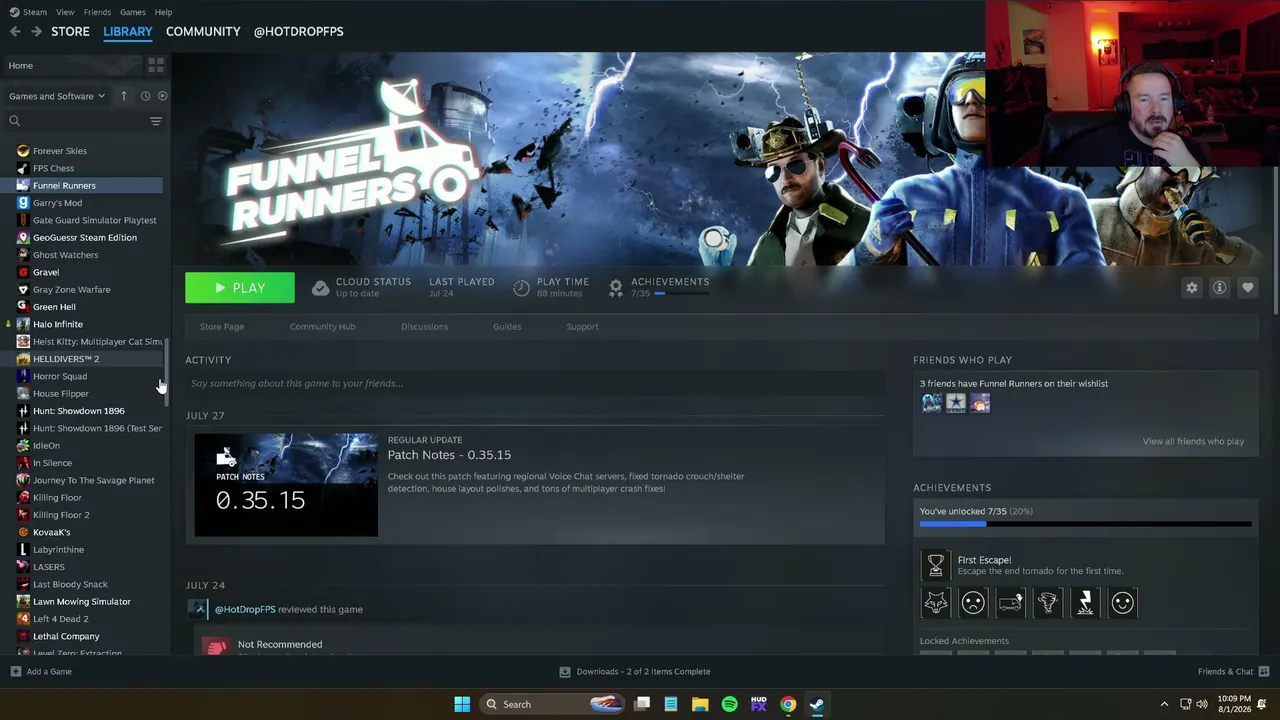Image resolution: width=1280 pixels, height=720 pixels.
Task: Toggle the ready-to-play filter icon
Action: click(x=163, y=96)
